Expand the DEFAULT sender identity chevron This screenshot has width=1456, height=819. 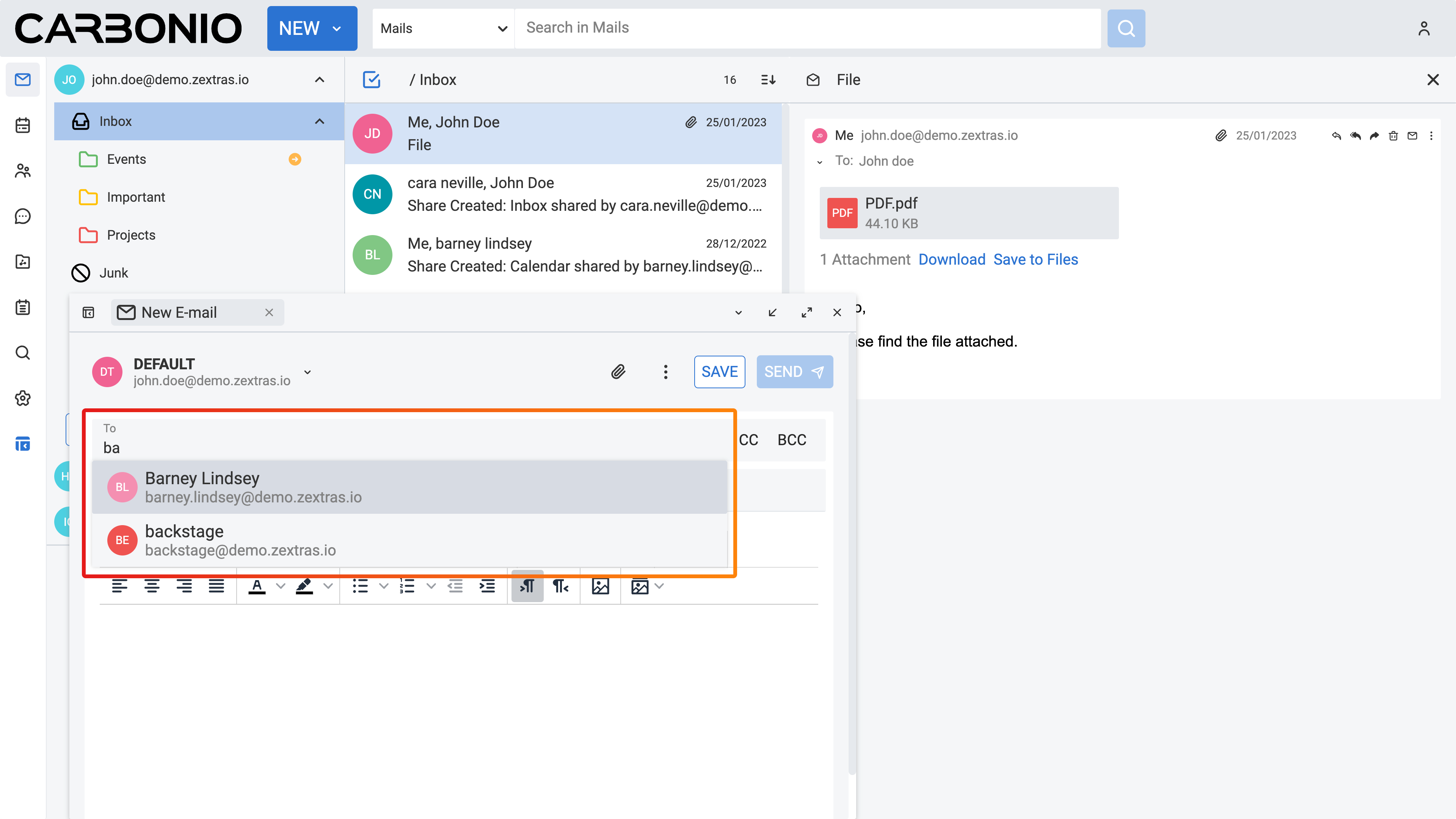pyautogui.click(x=308, y=372)
